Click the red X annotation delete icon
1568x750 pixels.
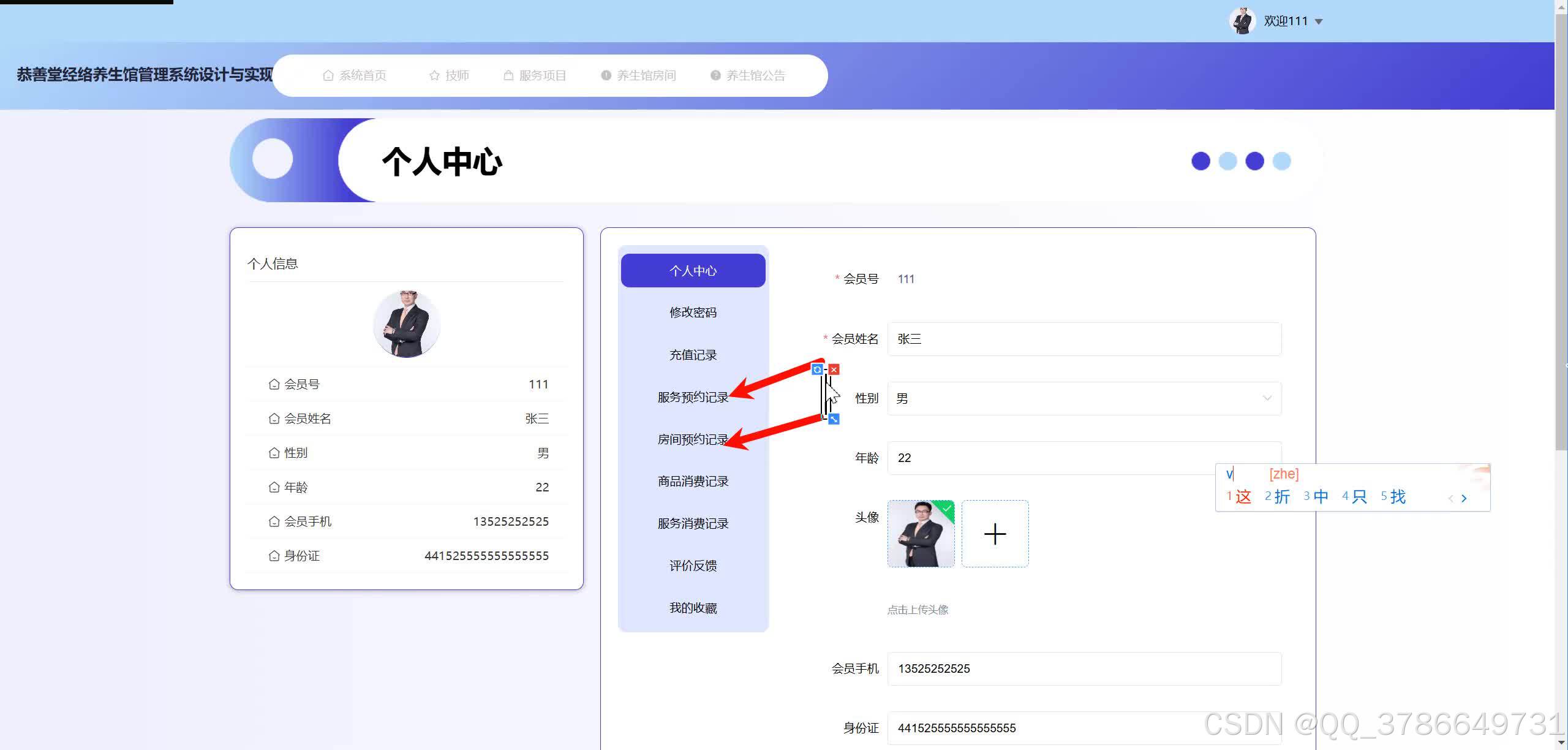tap(834, 369)
